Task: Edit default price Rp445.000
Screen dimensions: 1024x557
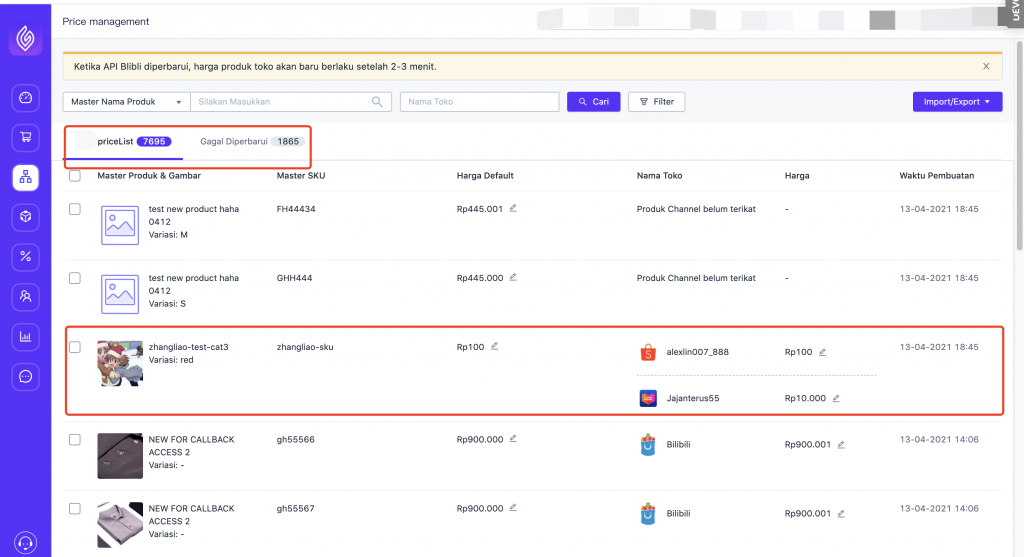Action: (513, 278)
